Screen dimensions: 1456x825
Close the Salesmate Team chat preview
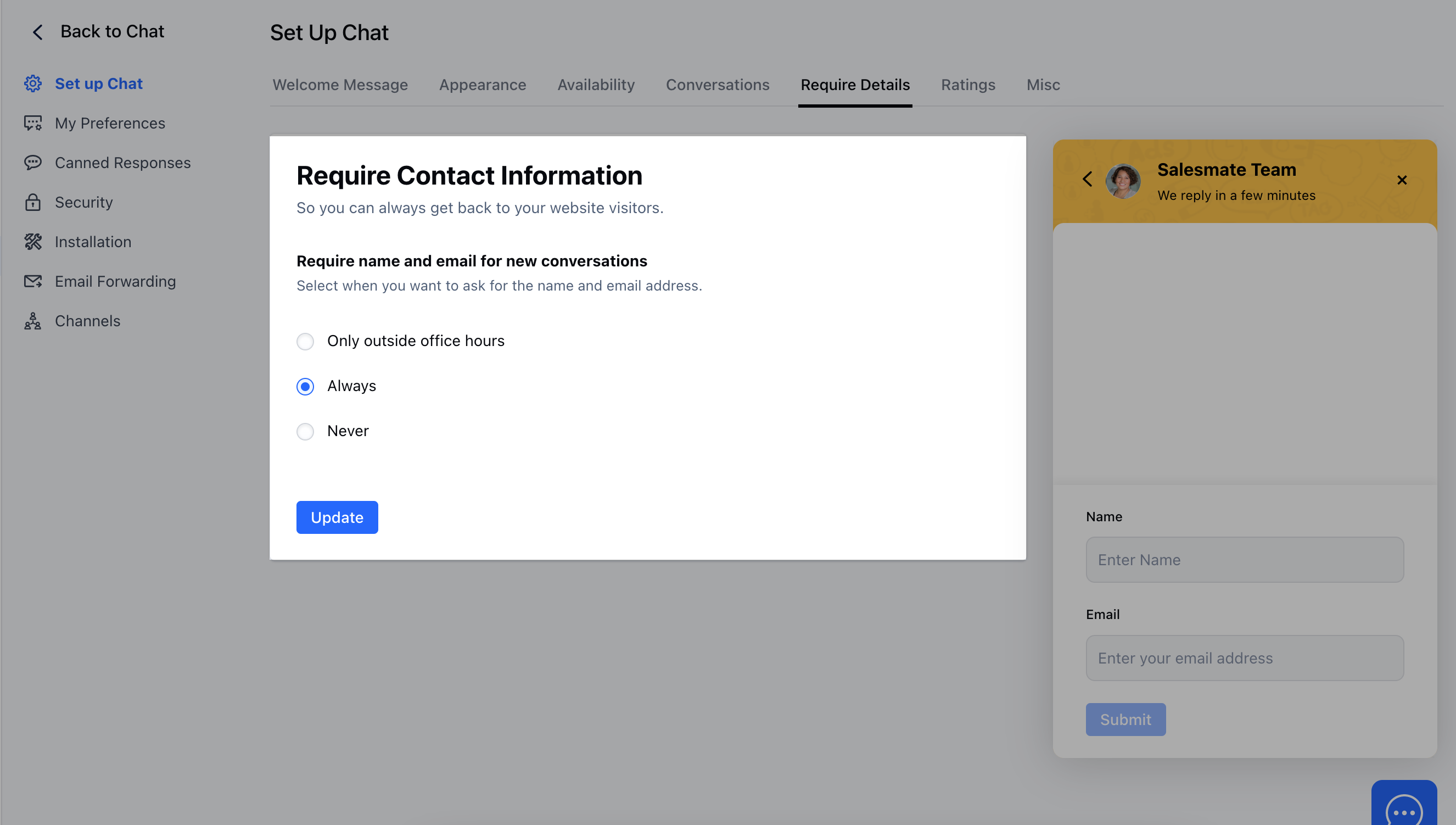(1402, 180)
